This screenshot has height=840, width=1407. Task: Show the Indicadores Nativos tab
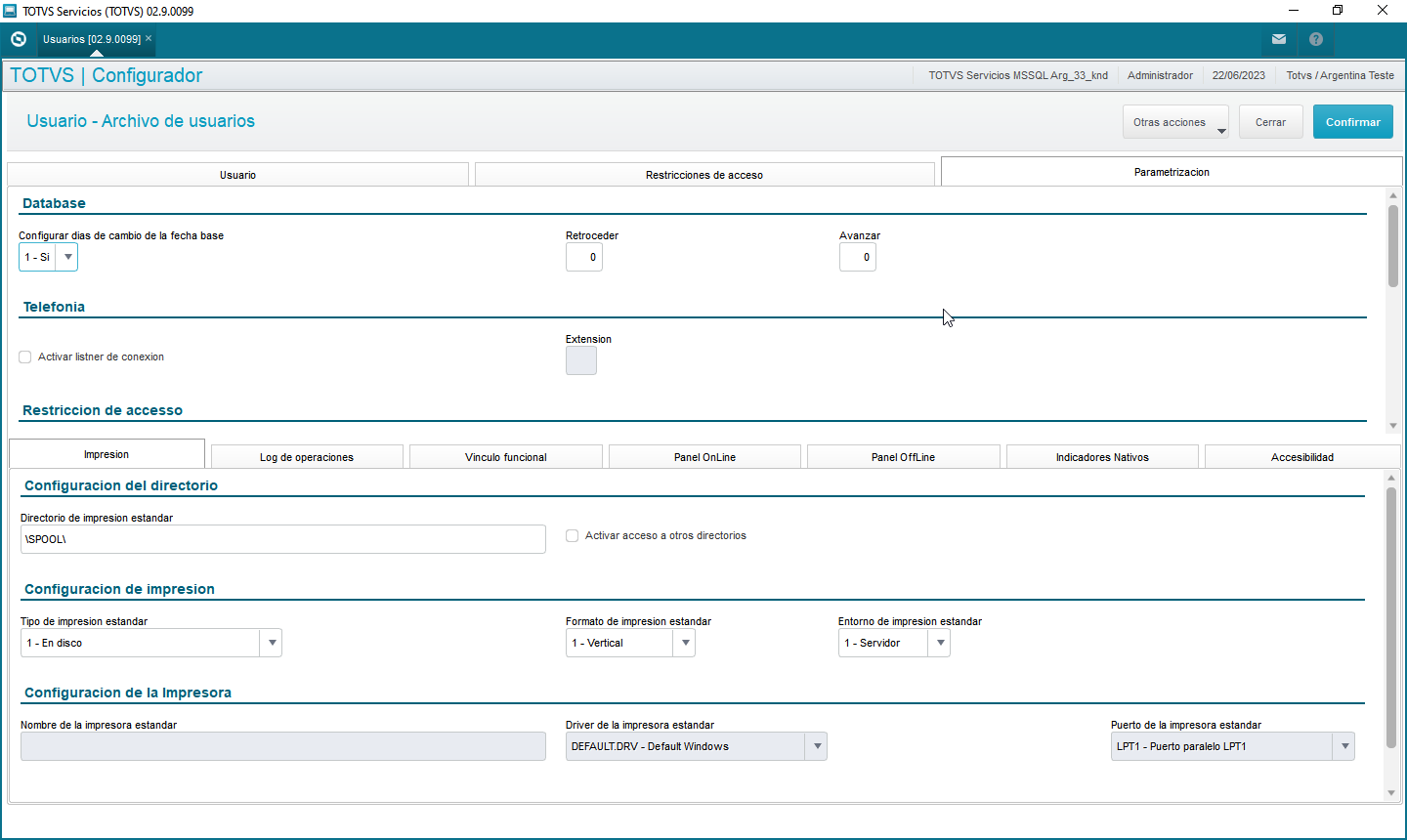(1102, 457)
